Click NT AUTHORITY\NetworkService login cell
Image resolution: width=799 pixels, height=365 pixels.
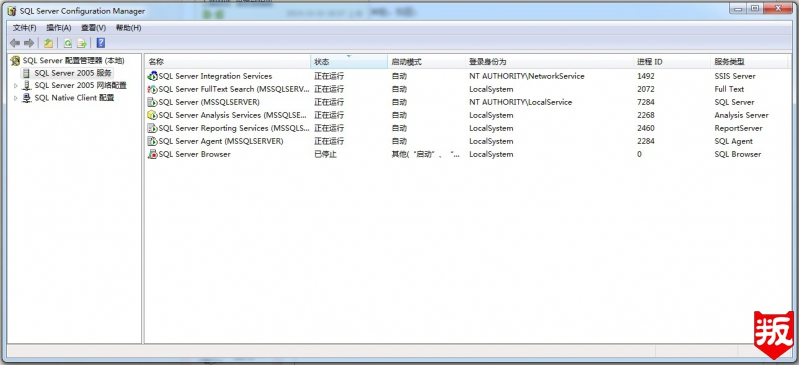coord(526,76)
